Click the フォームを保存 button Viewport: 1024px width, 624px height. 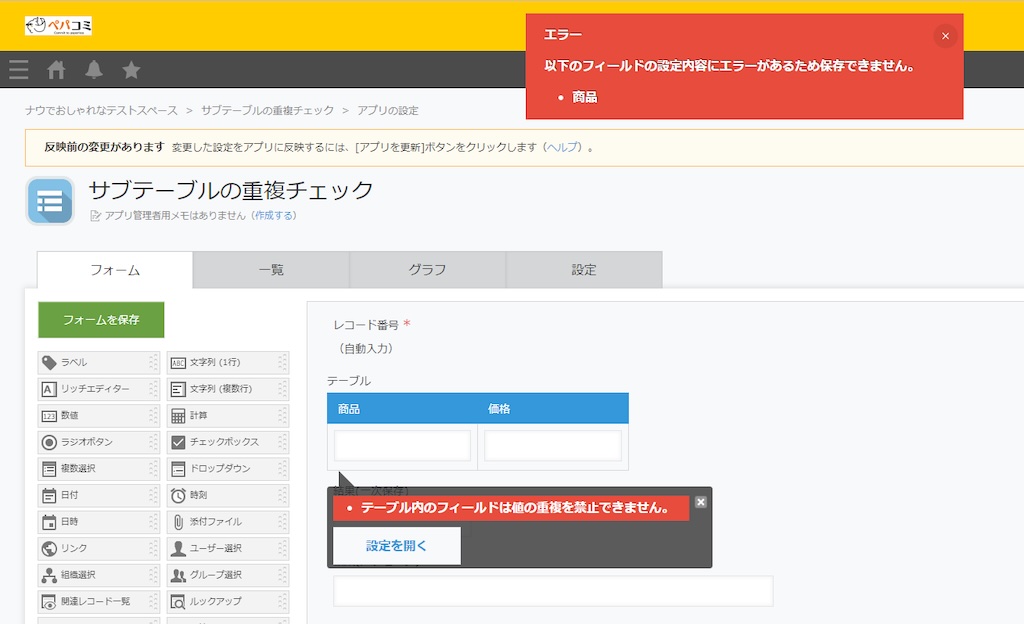[x=101, y=320]
